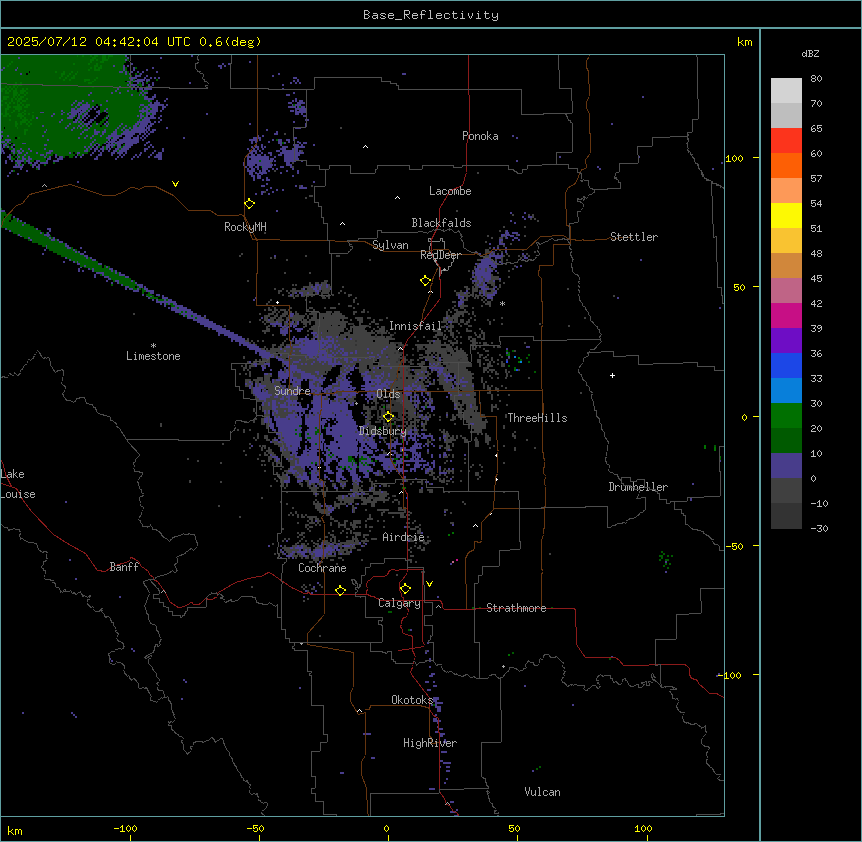Click the Drumheller town label
862x842 pixels.
pyautogui.click(x=638, y=487)
